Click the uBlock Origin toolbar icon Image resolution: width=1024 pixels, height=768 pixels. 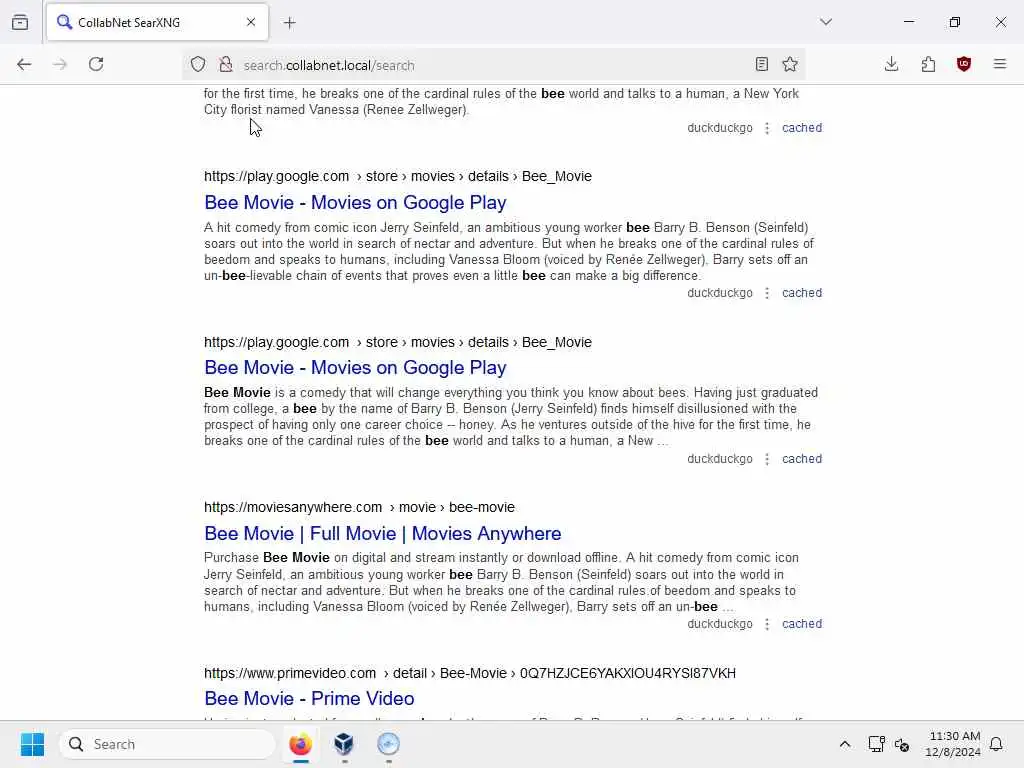[964, 64]
